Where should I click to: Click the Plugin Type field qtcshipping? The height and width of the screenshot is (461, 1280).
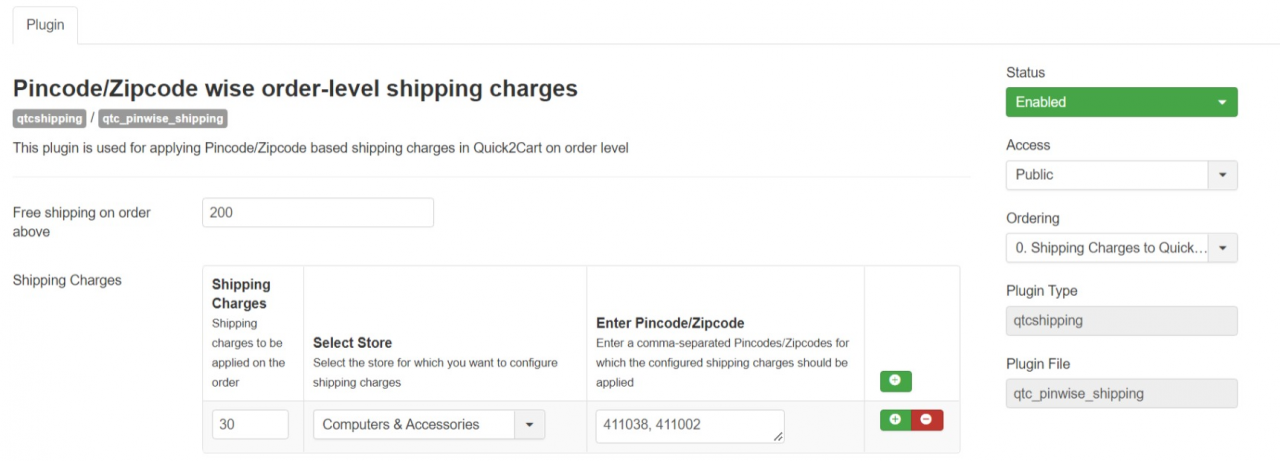click(1121, 321)
